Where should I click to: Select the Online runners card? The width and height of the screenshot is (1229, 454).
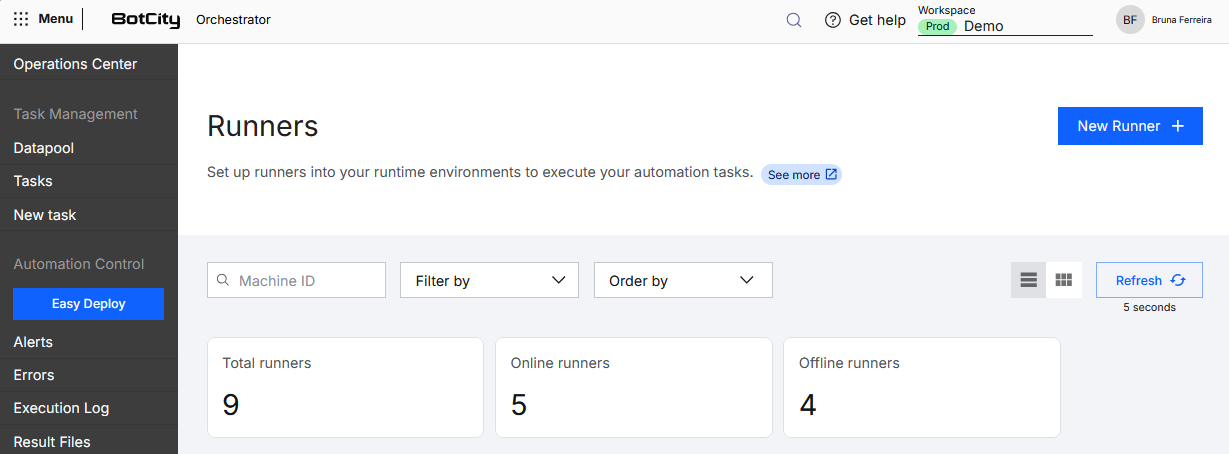coord(634,387)
